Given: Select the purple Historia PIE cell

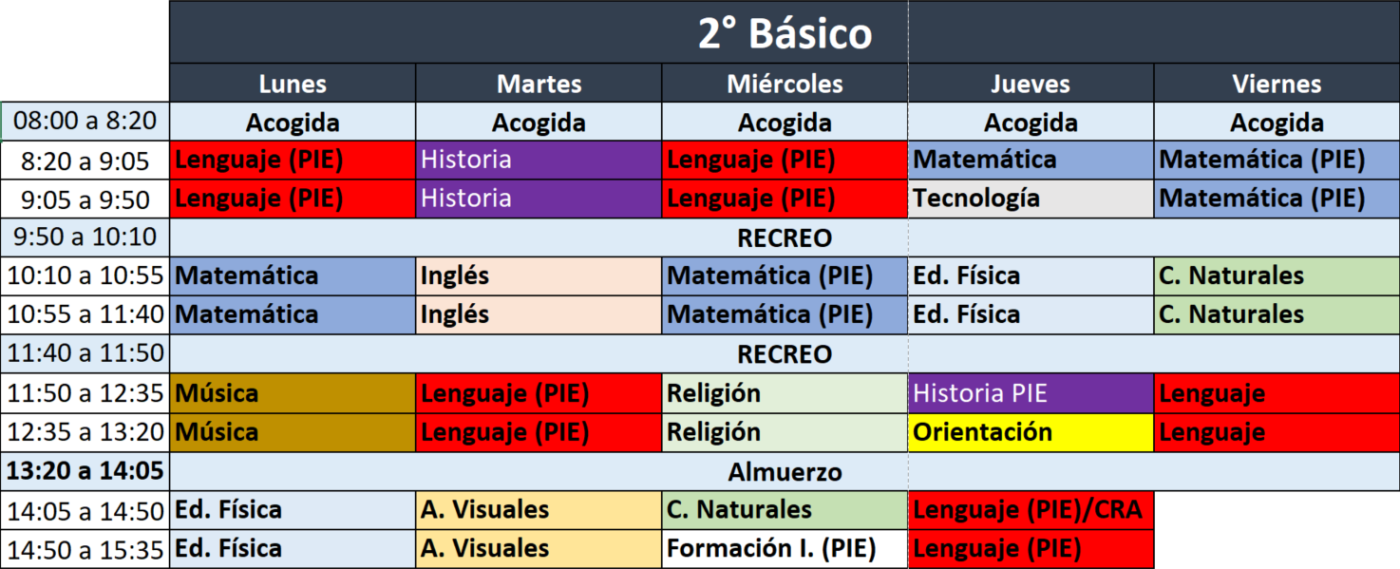Looking at the screenshot, I should click(x=1030, y=393).
